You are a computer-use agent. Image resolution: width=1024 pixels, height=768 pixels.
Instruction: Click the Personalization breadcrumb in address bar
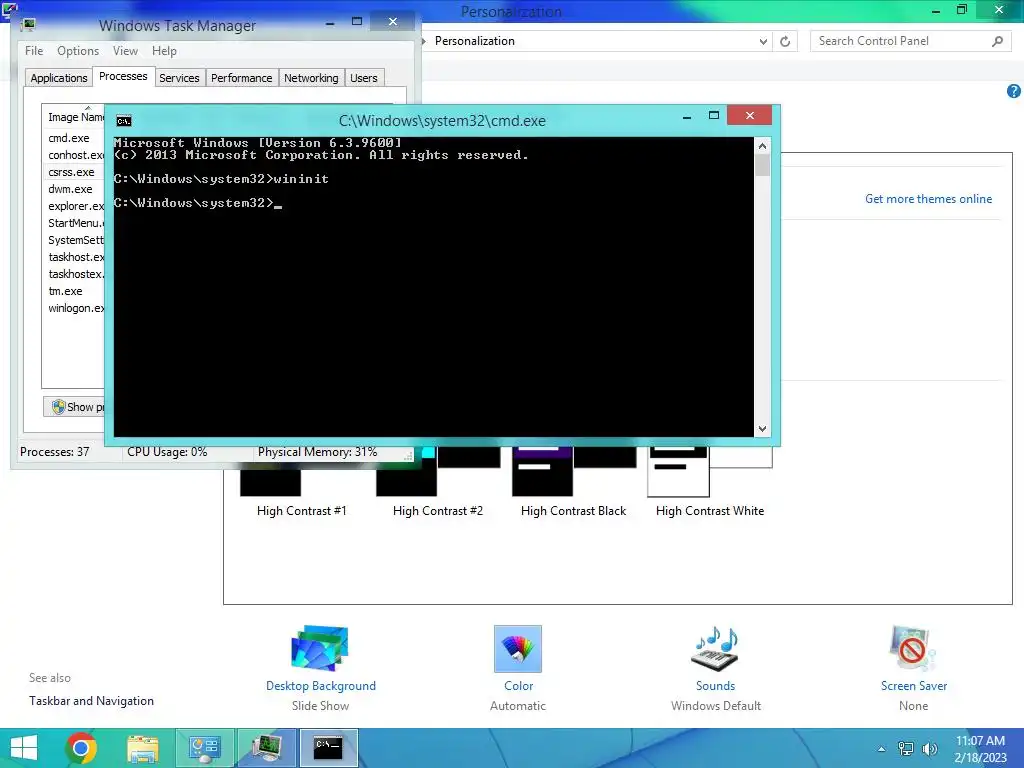(475, 41)
